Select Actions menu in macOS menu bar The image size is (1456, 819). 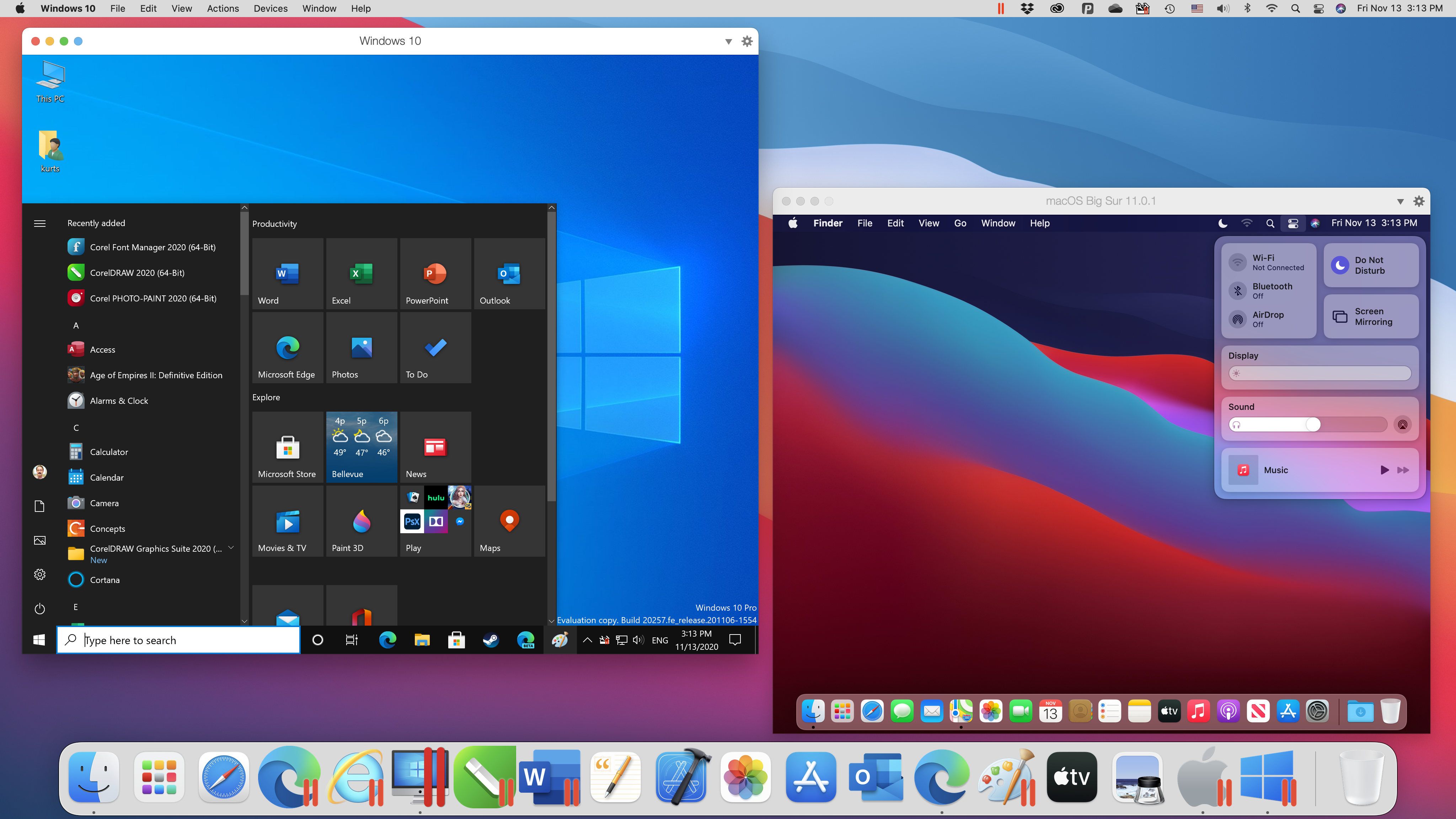pyautogui.click(x=222, y=8)
